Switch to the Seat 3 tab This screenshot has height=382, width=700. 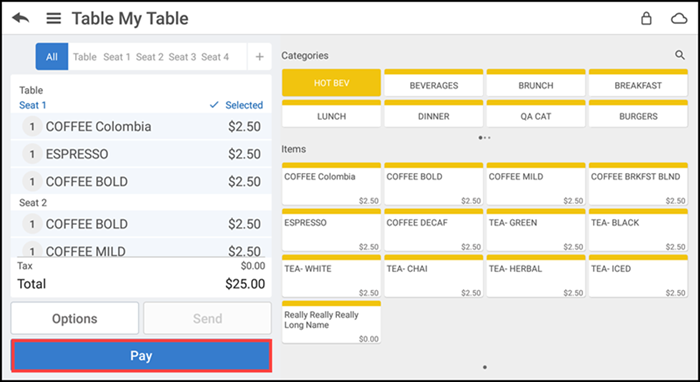pos(182,57)
